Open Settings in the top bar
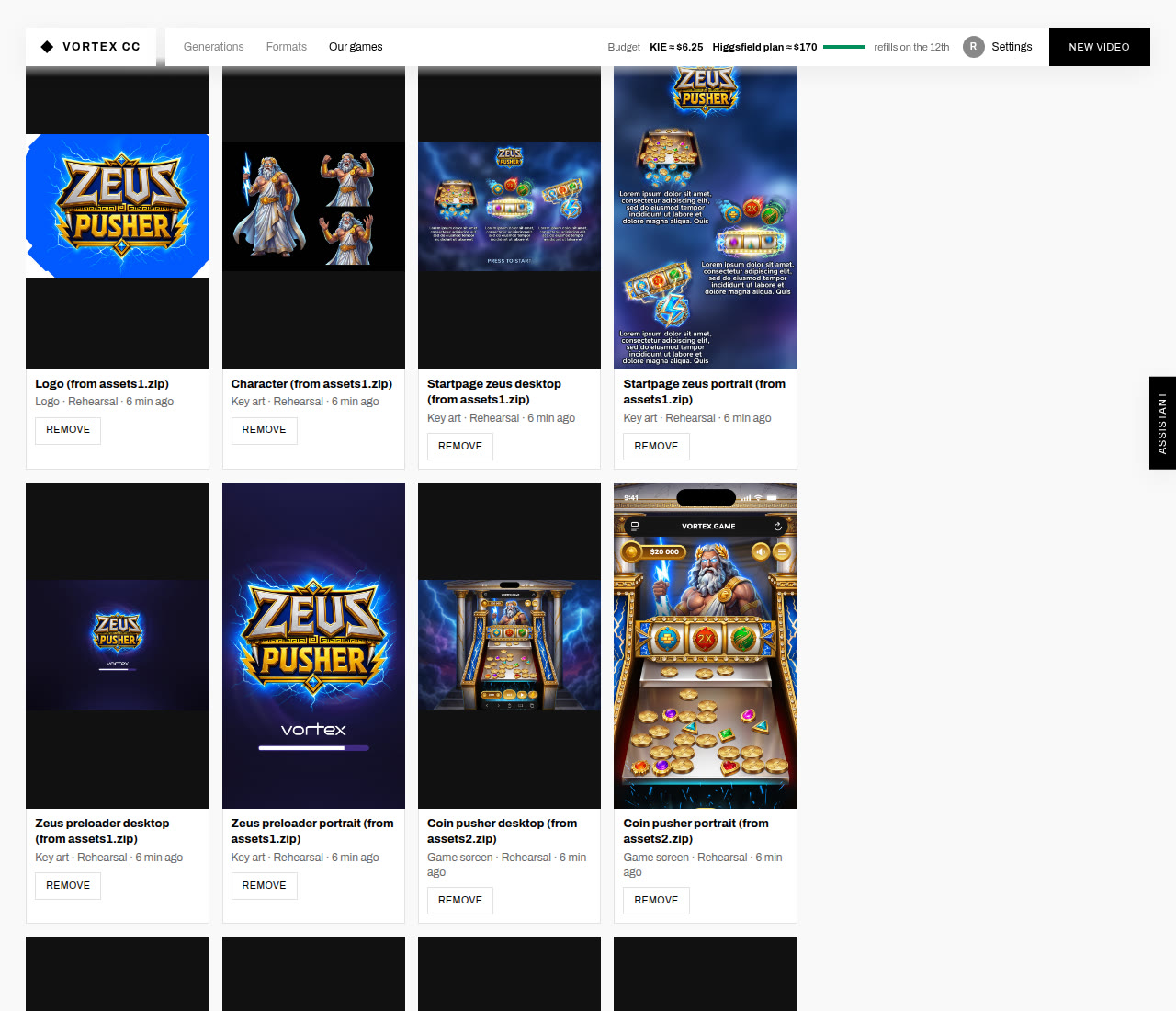1176x1011 pixels. tap(1012, 47)
